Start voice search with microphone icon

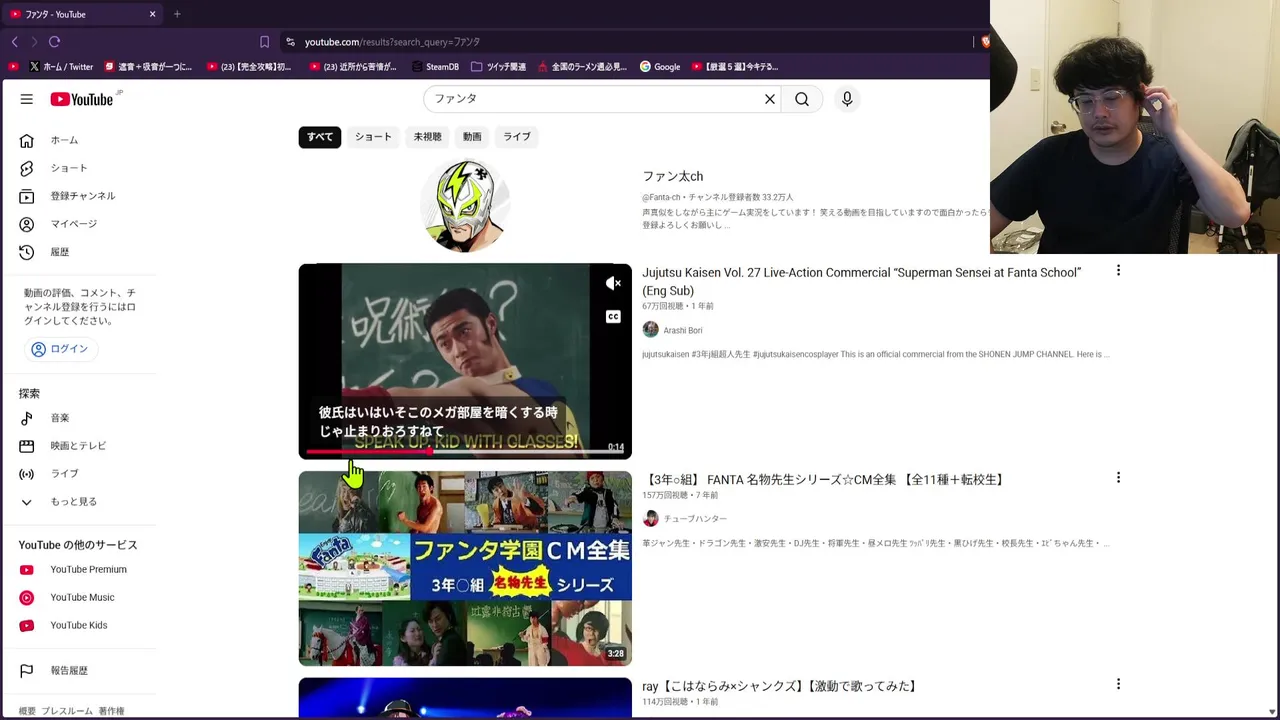(x=847, y=99)
